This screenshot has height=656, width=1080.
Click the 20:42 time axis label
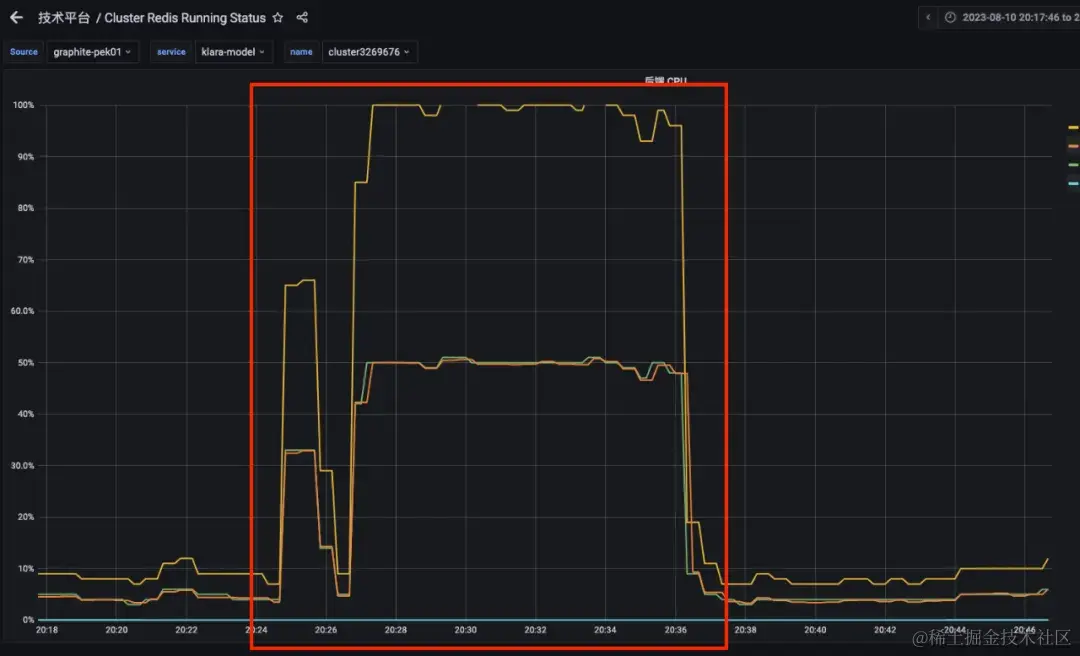point(885,630)
